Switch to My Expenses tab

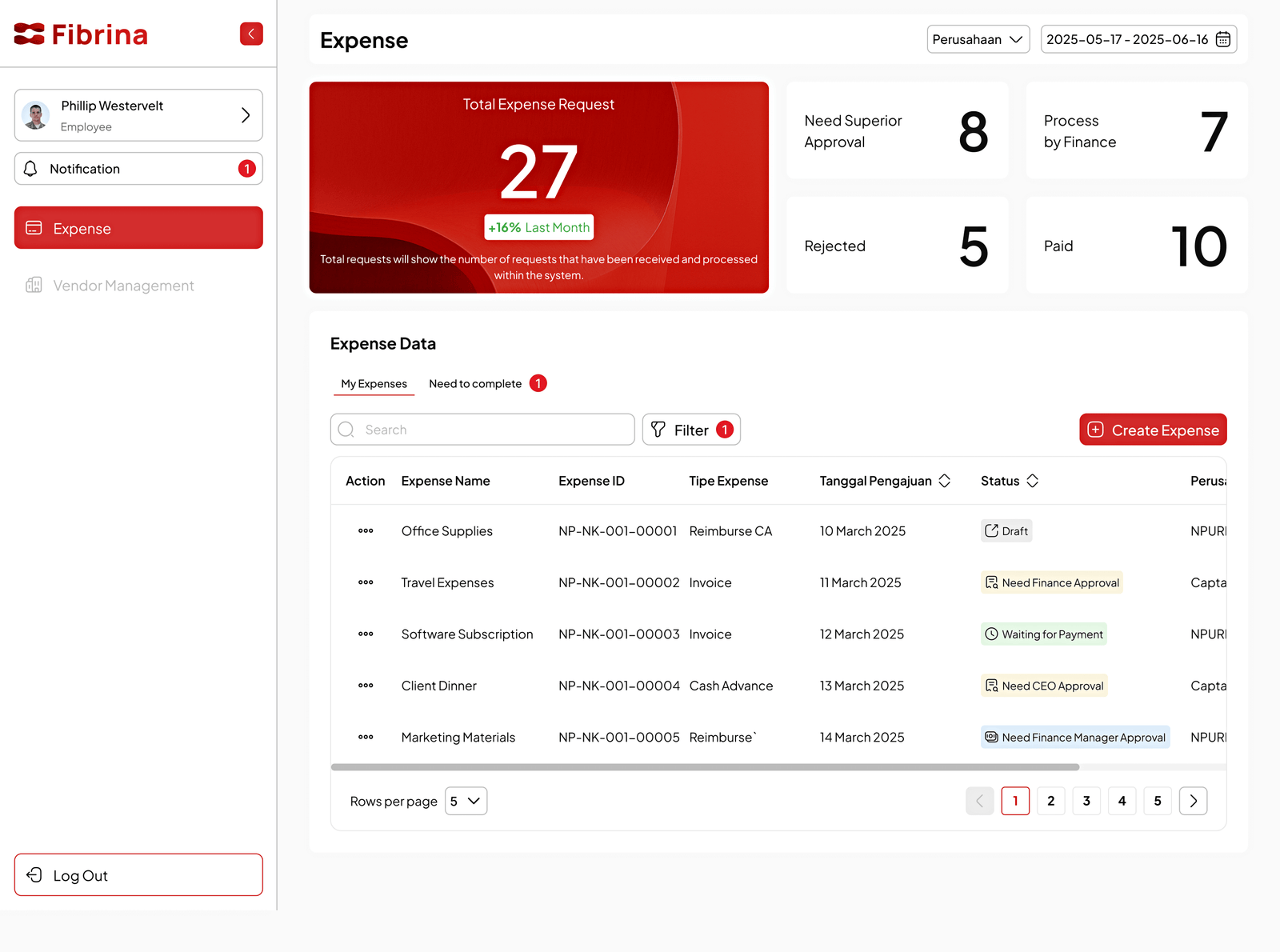[x=374, y=384]
